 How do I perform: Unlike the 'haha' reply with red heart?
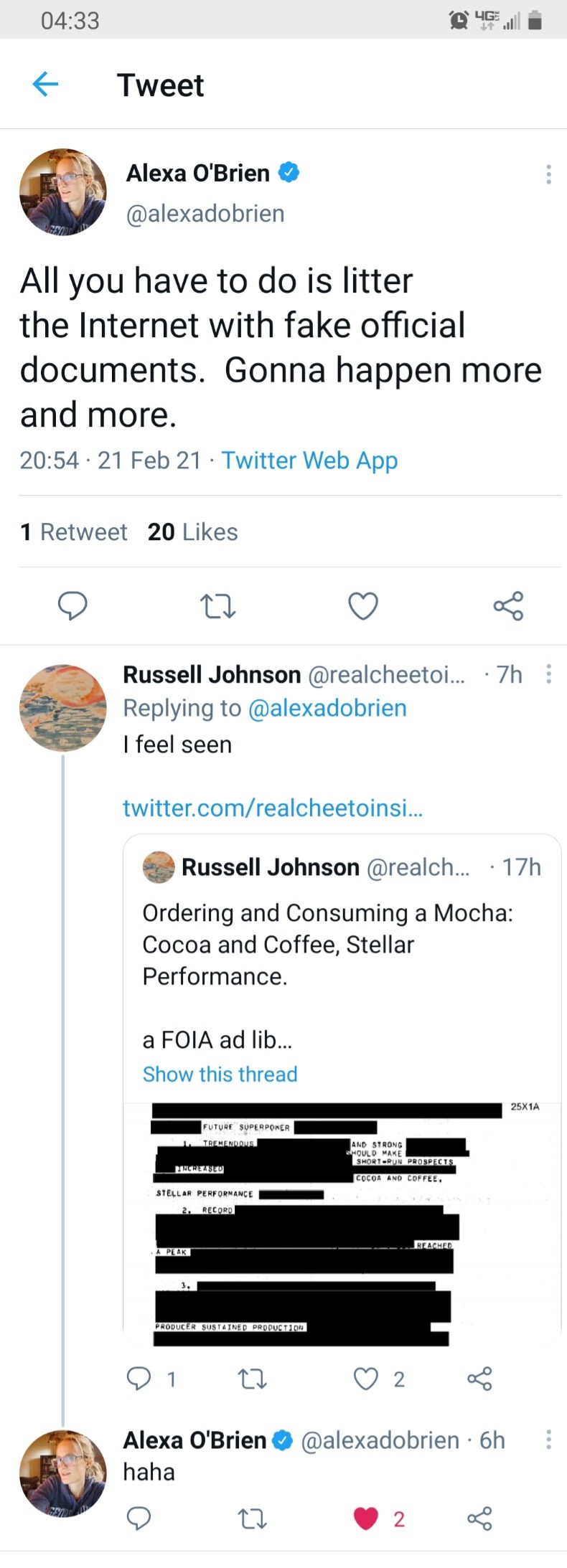pyautogui.click(x=366, y=1518)
